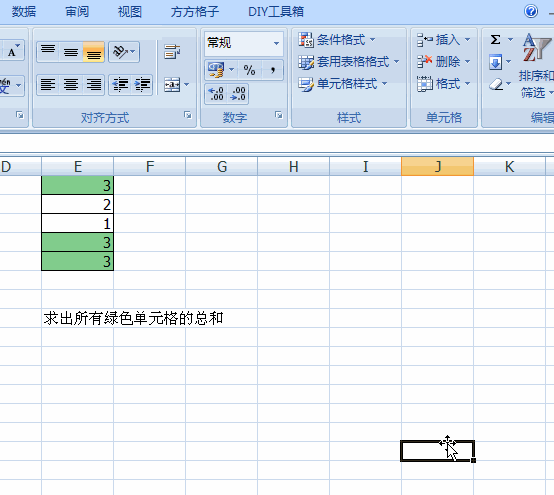The image size is (554, 495).
Task: Select the middle align icon
Action: (71, 52)
